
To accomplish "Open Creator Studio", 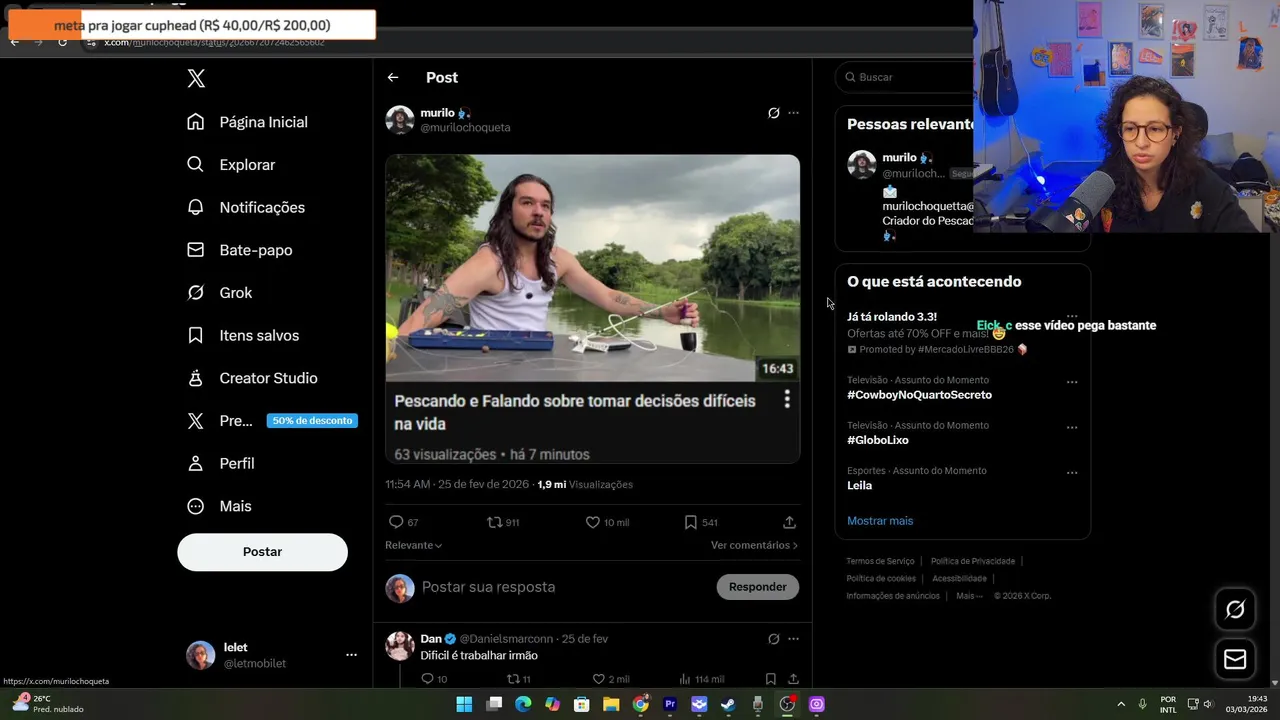I will pyautogui.click(x=252, y=378).
